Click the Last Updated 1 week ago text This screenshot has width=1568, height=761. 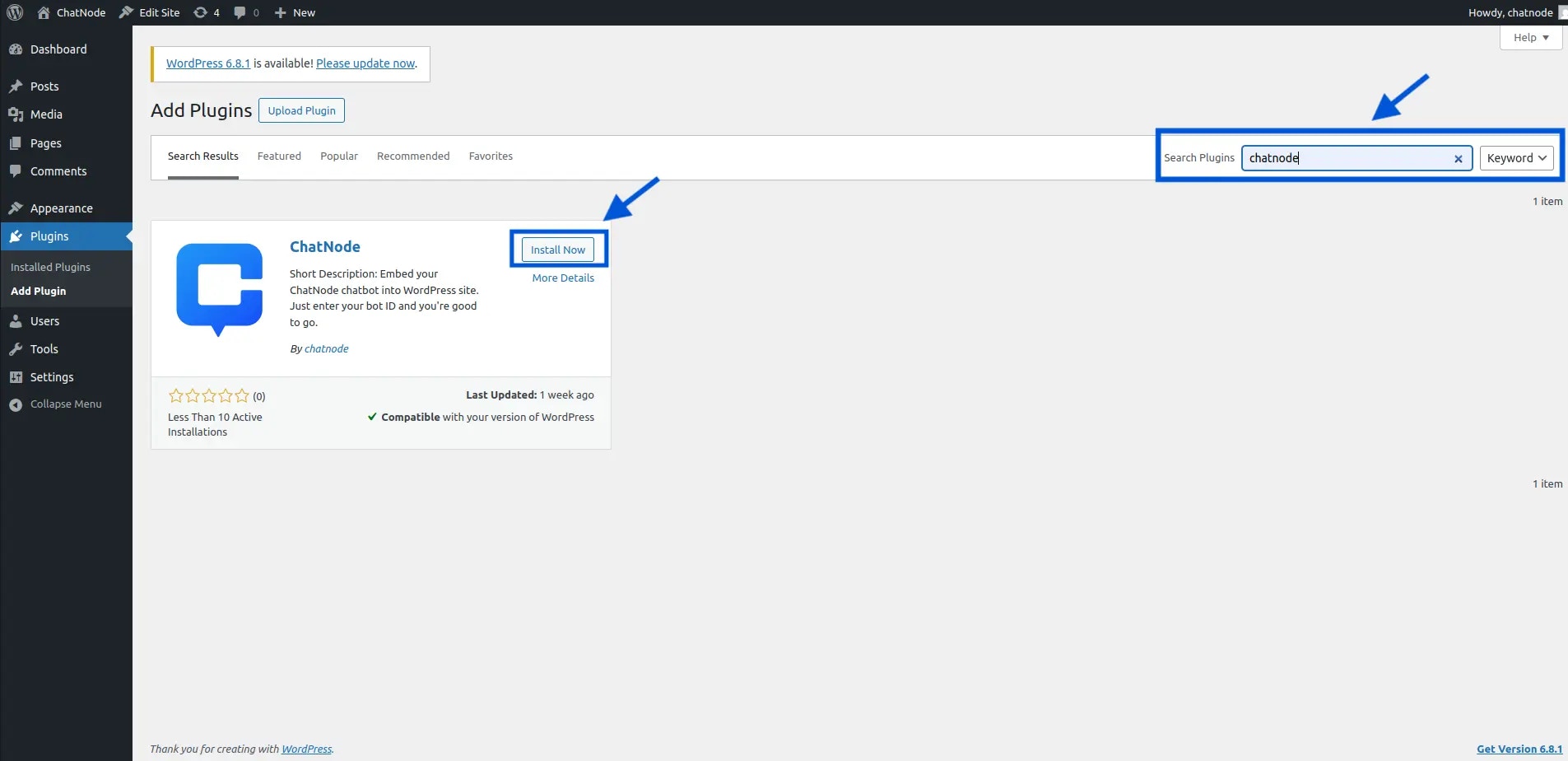(530, 395)
